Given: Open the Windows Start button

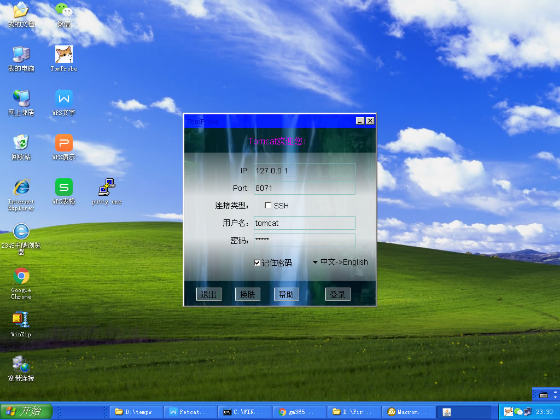Looking at the screenshot, I should pos(26,412).
